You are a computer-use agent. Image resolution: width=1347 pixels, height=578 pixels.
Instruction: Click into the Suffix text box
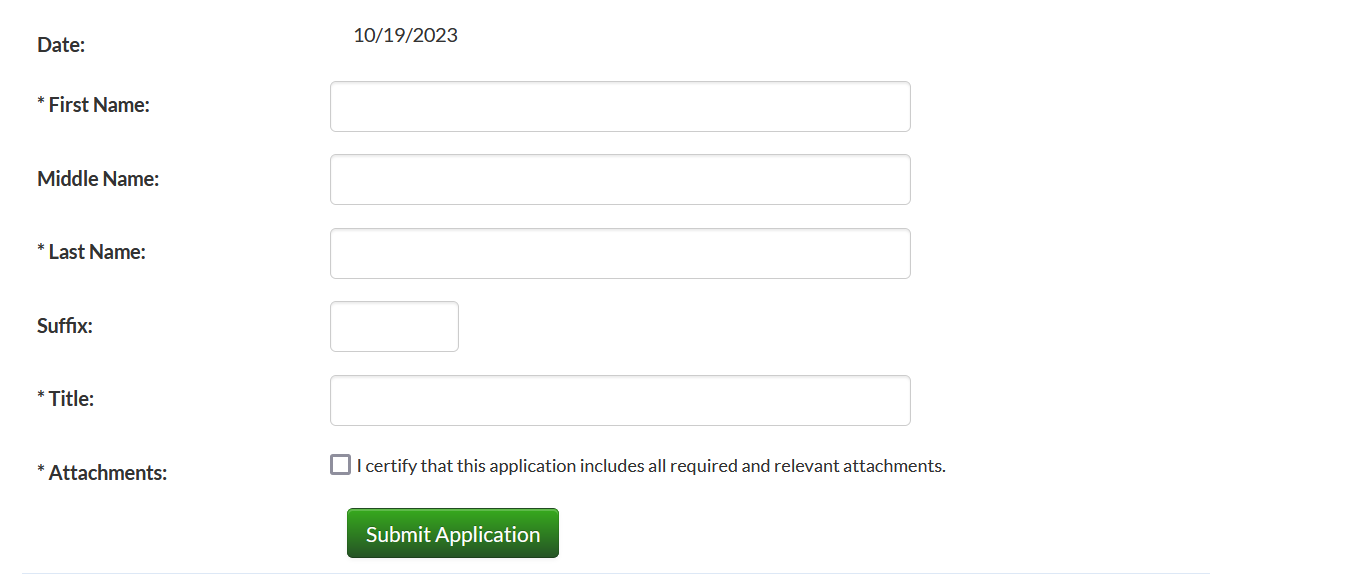tap(394, 327)
